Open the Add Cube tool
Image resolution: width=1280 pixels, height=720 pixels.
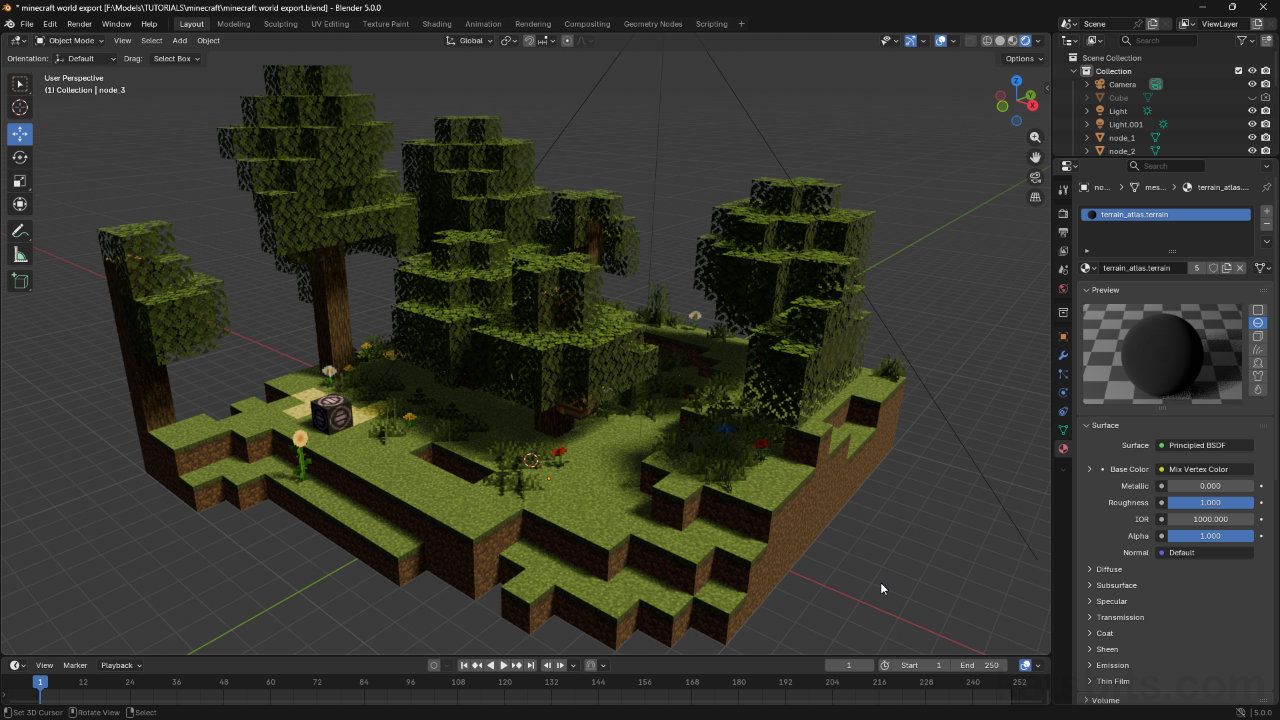pyautogui.click(x=20, y=281)
